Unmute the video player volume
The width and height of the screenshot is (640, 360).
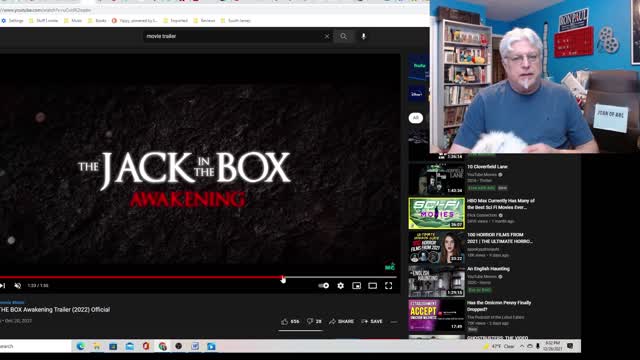tap(18, 286)
